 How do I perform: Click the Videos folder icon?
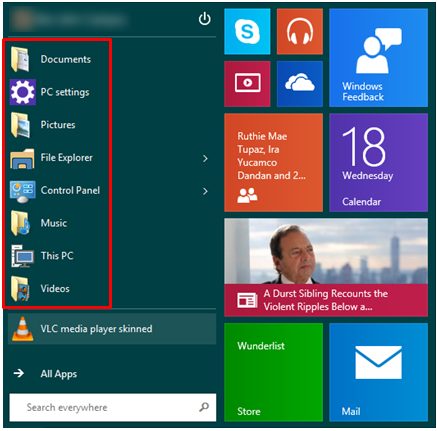pyautogui.click(x=21, y=289)
